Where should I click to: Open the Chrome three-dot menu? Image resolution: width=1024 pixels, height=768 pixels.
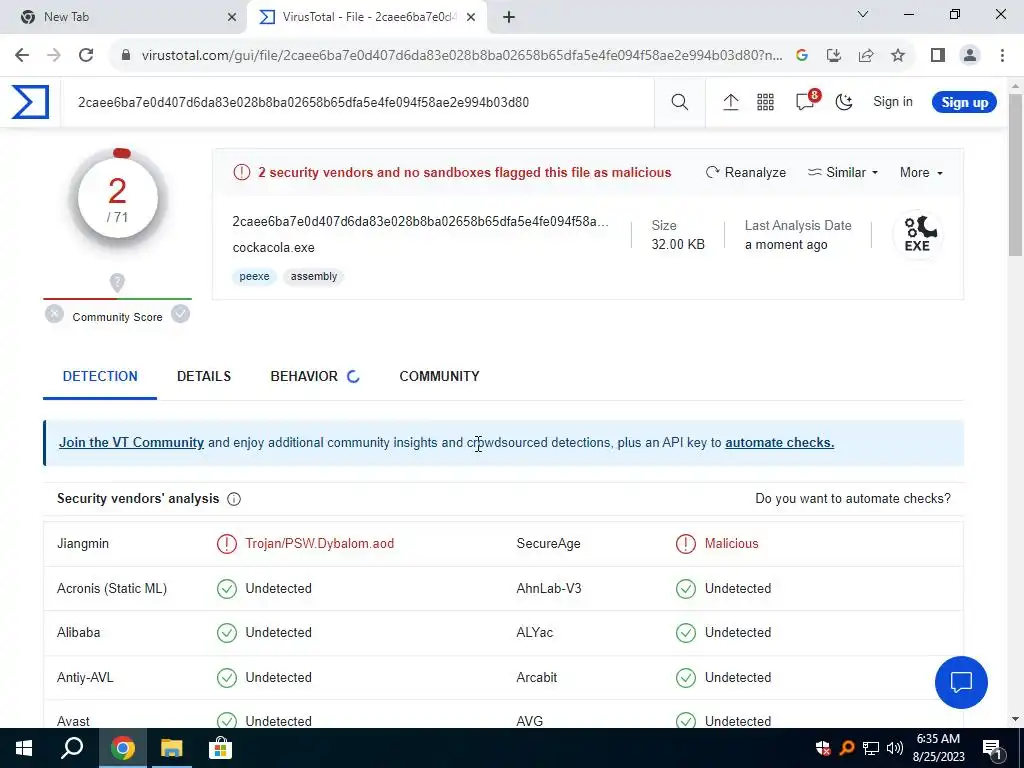click(1002, 56)
